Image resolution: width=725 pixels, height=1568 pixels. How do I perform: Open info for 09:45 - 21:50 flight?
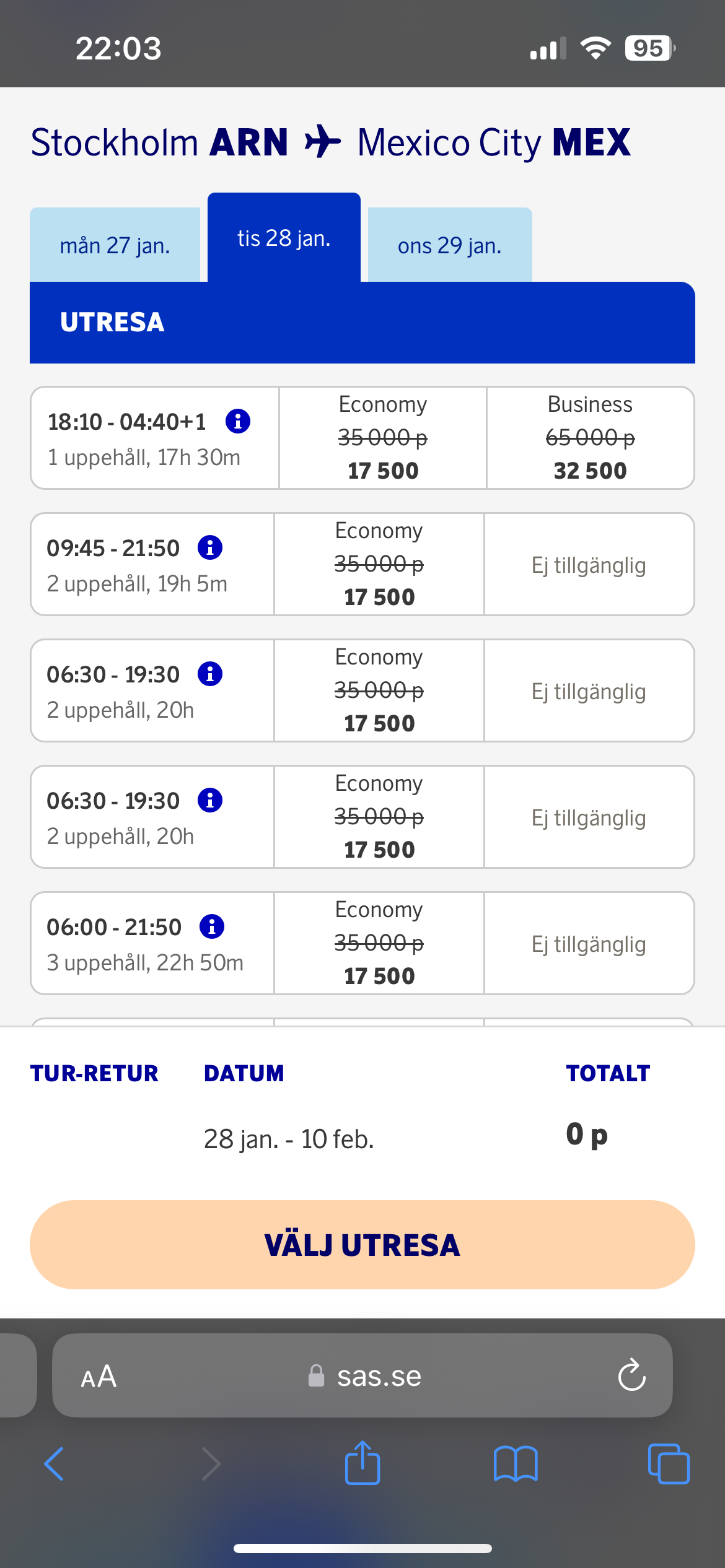coord(210,547)
